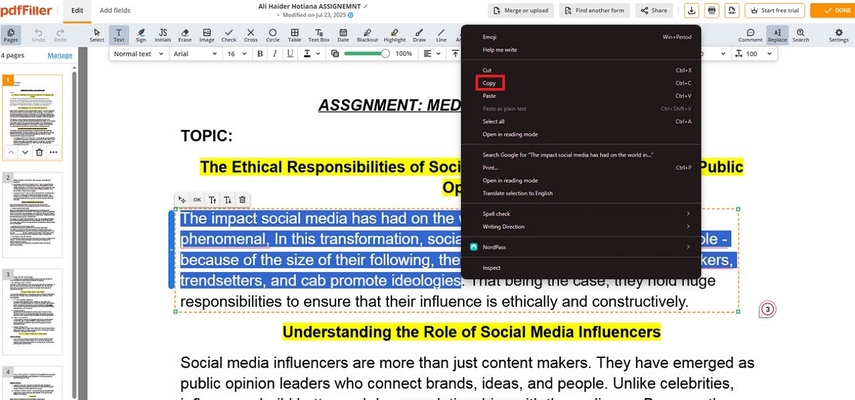This screenshot has height=400, width=855.
Task: Click the Share button
Action: point(654,10)
